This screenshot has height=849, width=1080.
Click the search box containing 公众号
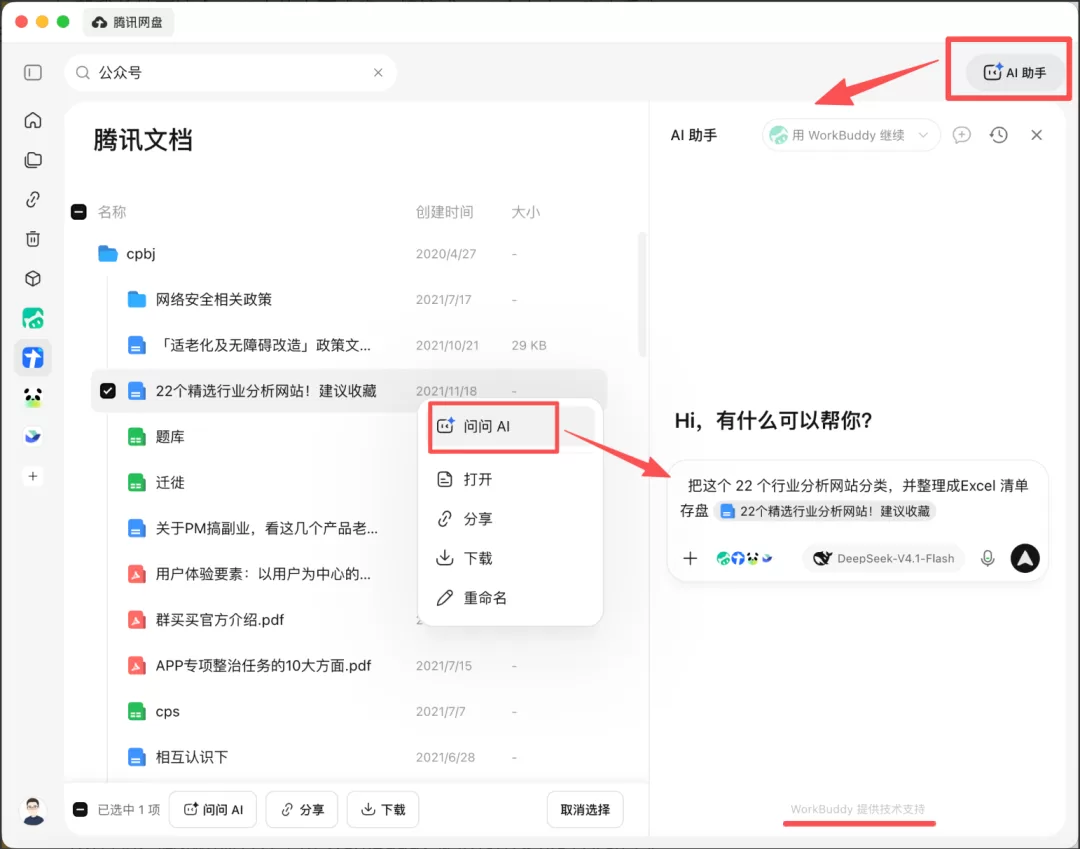230,72
